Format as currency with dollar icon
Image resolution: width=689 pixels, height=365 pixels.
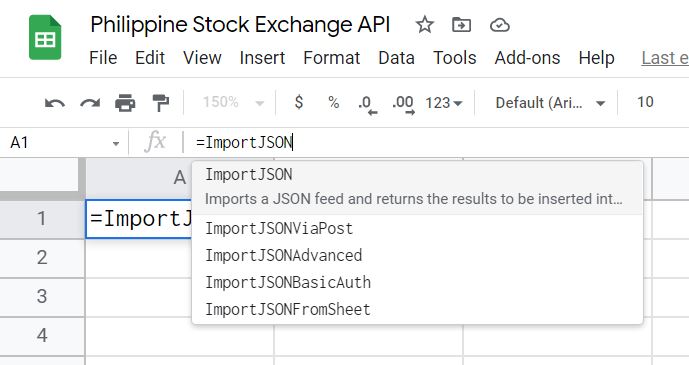click(x=299, y=102)
